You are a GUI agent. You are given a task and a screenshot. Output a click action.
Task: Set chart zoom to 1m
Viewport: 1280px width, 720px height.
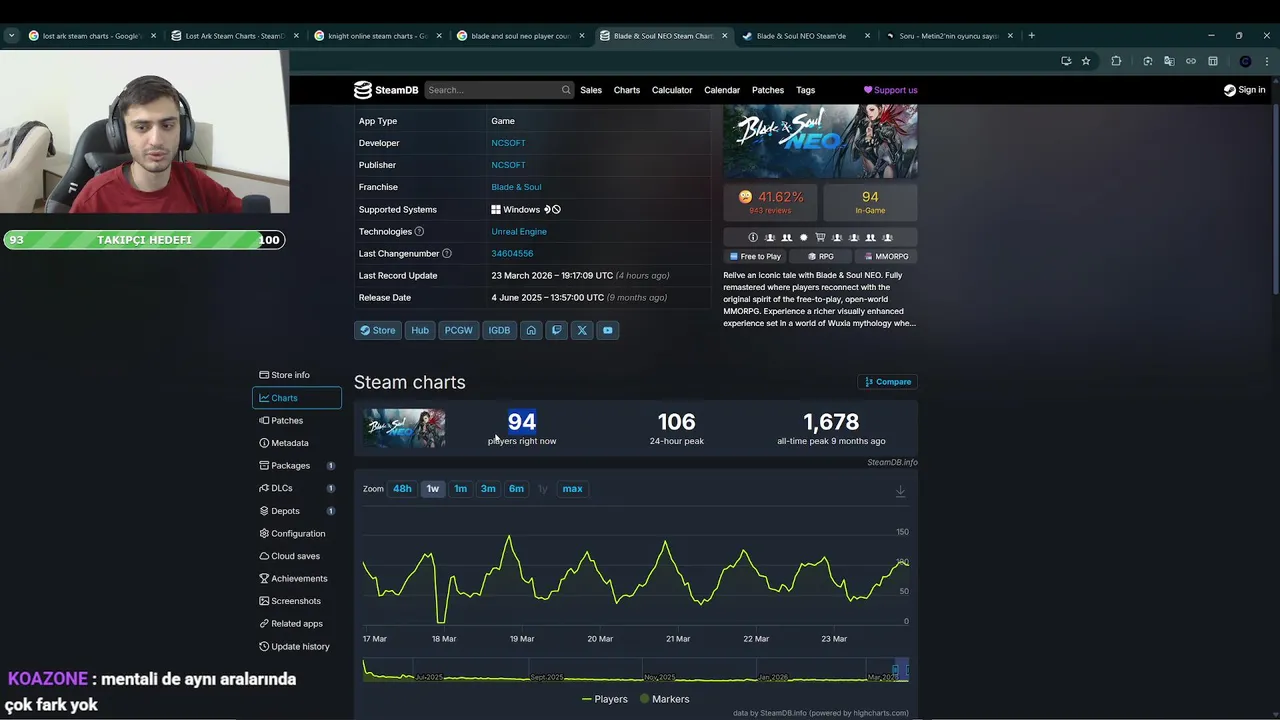pos(461,489)
